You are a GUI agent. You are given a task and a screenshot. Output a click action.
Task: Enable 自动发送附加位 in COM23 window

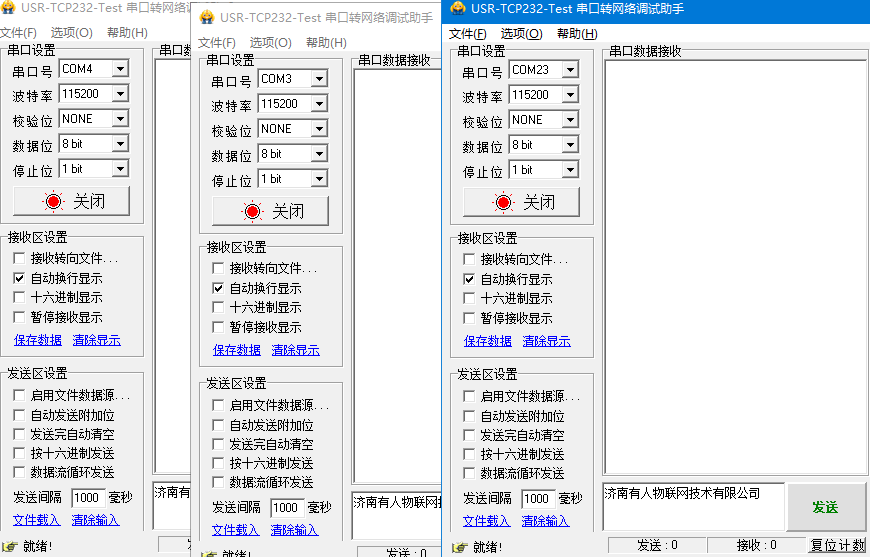coord(469,416)
